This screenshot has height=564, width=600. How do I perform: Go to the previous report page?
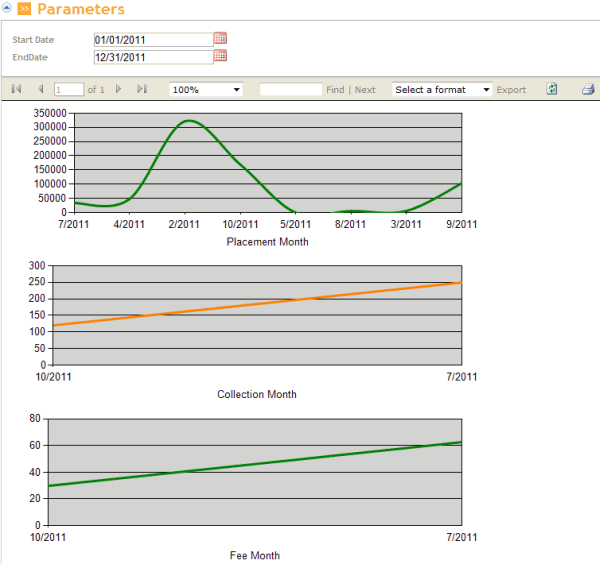[x=41, y=89]
